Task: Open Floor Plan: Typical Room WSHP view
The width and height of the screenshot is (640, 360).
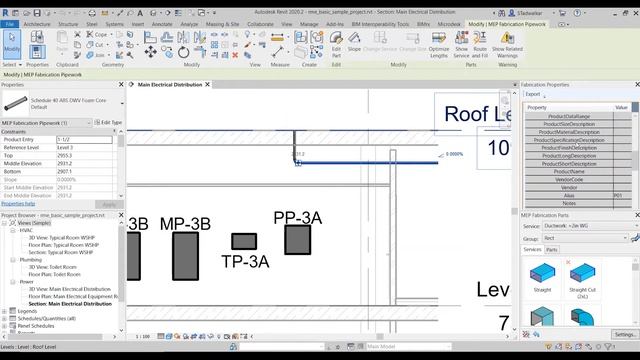Action: [x=64, y=245]
